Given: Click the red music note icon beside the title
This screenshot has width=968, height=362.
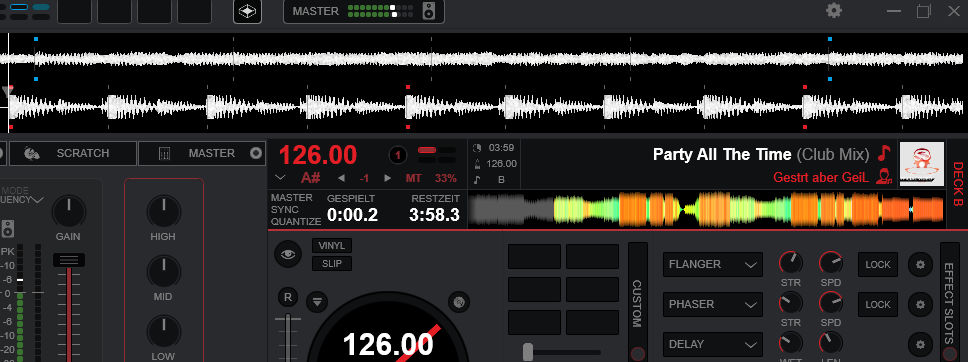Looking at the screenshot, I should [x=885, y=153].
